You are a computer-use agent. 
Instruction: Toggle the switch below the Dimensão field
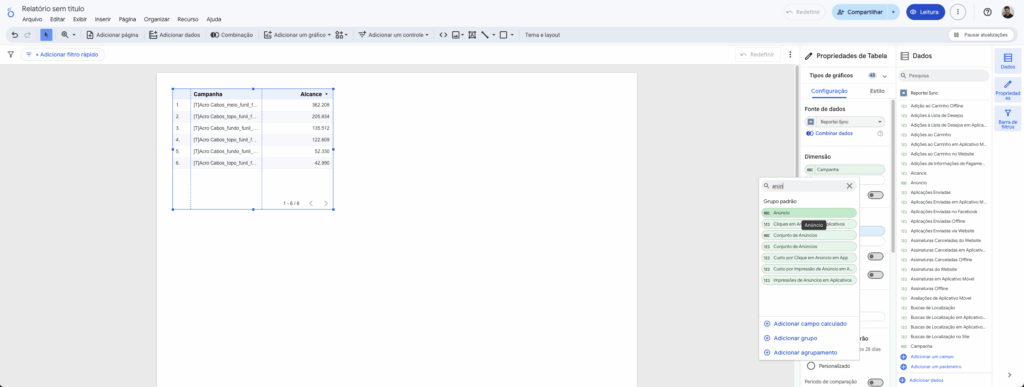point(875,195)
